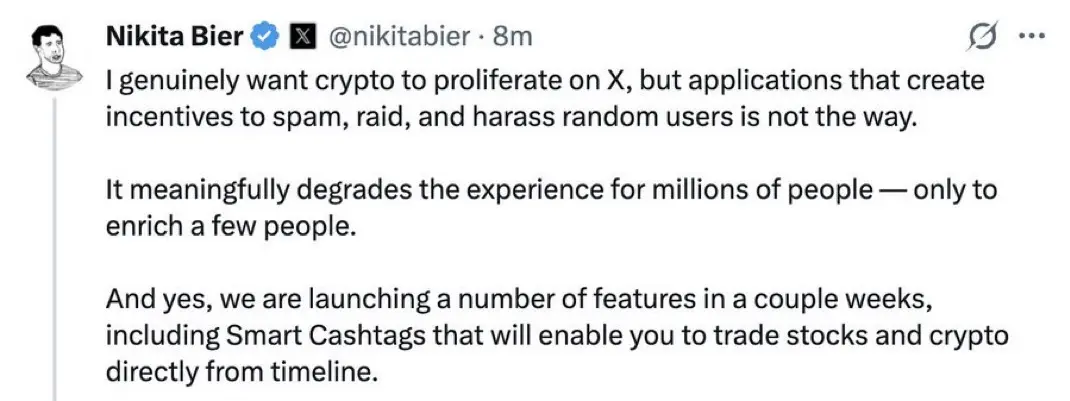Click the Grok explain-post icon
The height and width of the screenshot is (401, 1070).
(x=982, y=37)
